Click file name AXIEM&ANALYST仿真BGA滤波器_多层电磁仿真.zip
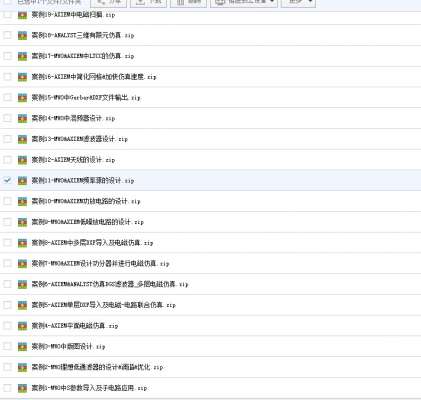421x400 pixels. (110, 284)
